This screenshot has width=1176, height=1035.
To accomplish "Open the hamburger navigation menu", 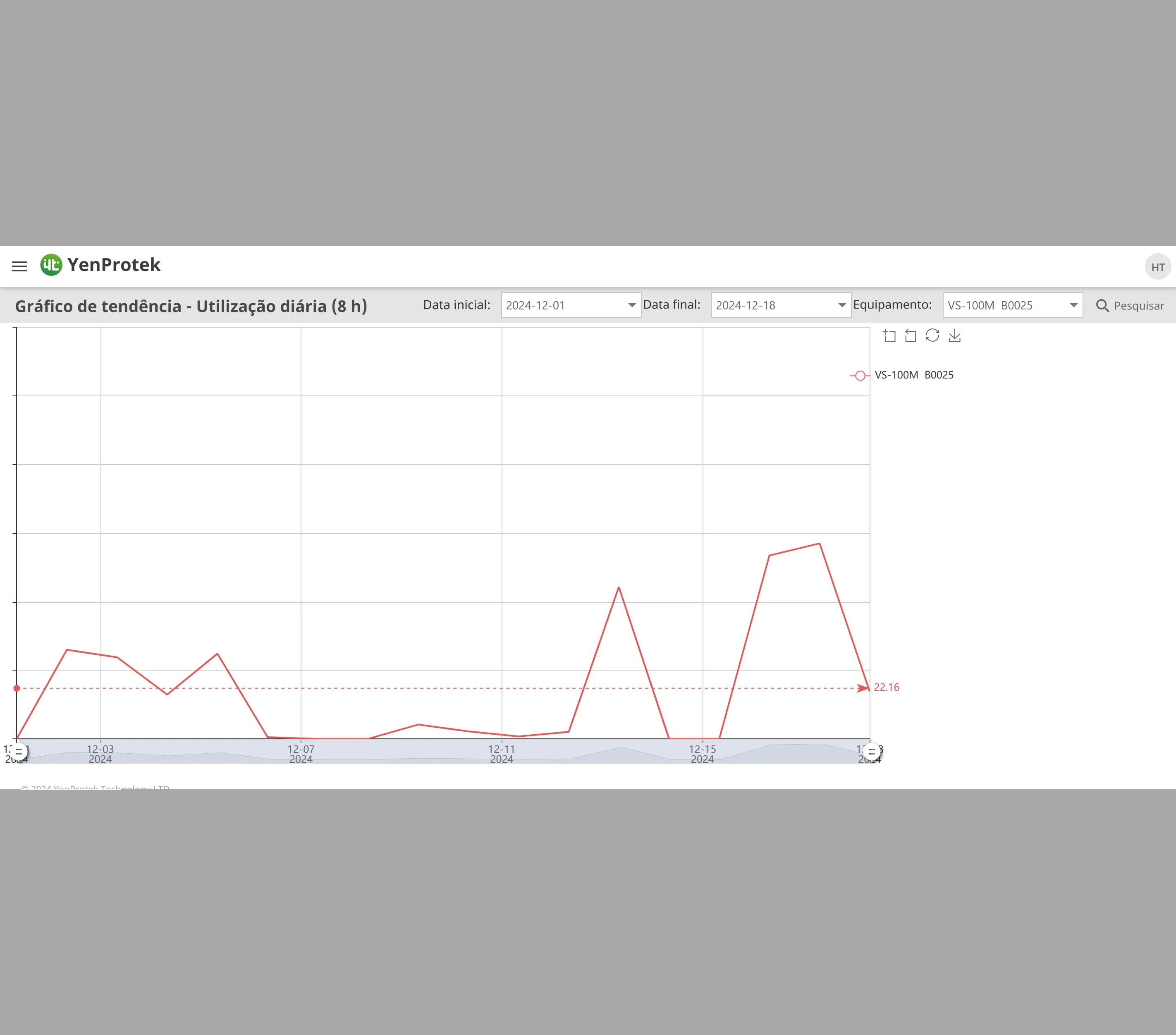I will coord(19,266).
